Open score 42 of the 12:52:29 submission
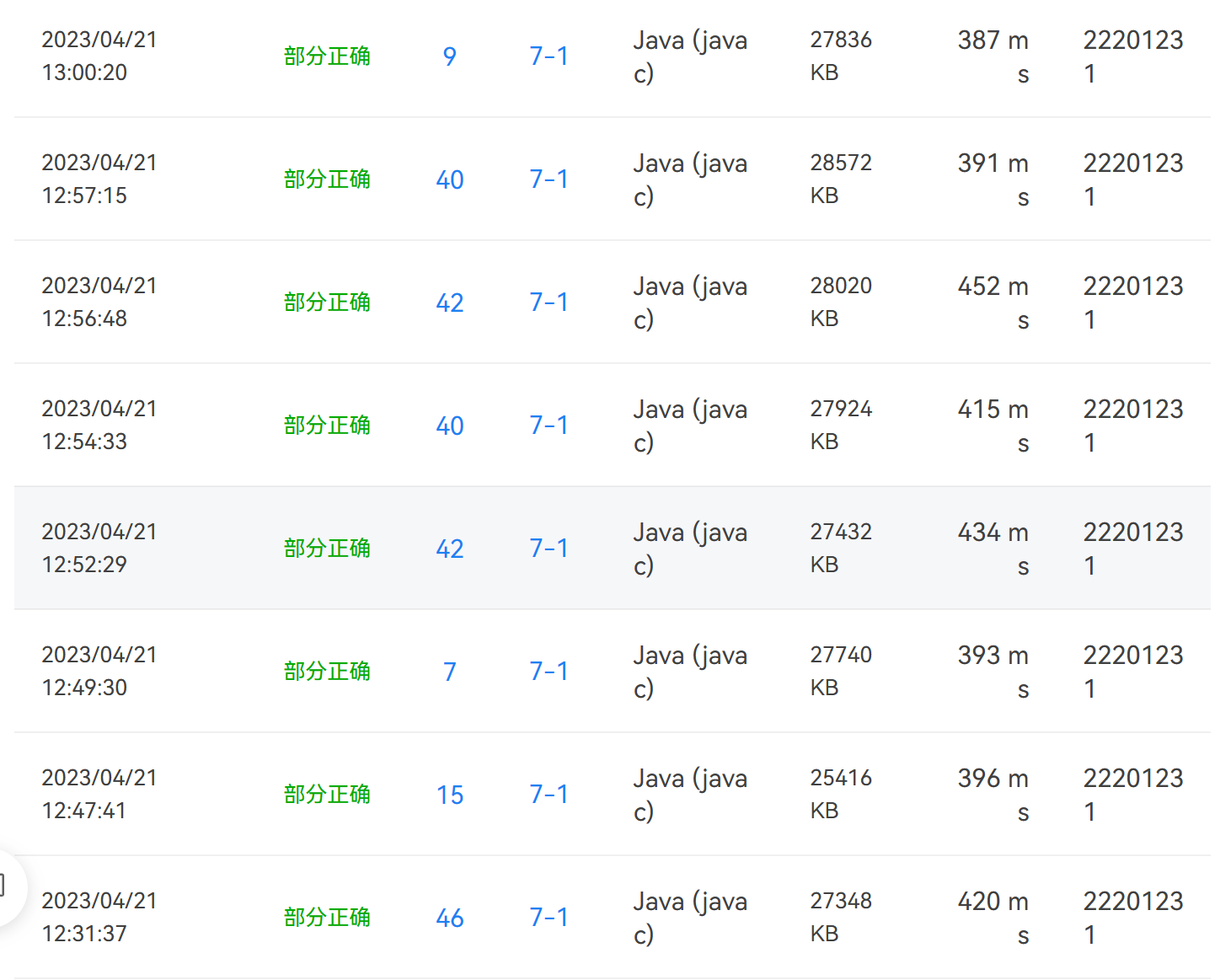Viewport: 1231px width, 980px height. click(449, 549)
